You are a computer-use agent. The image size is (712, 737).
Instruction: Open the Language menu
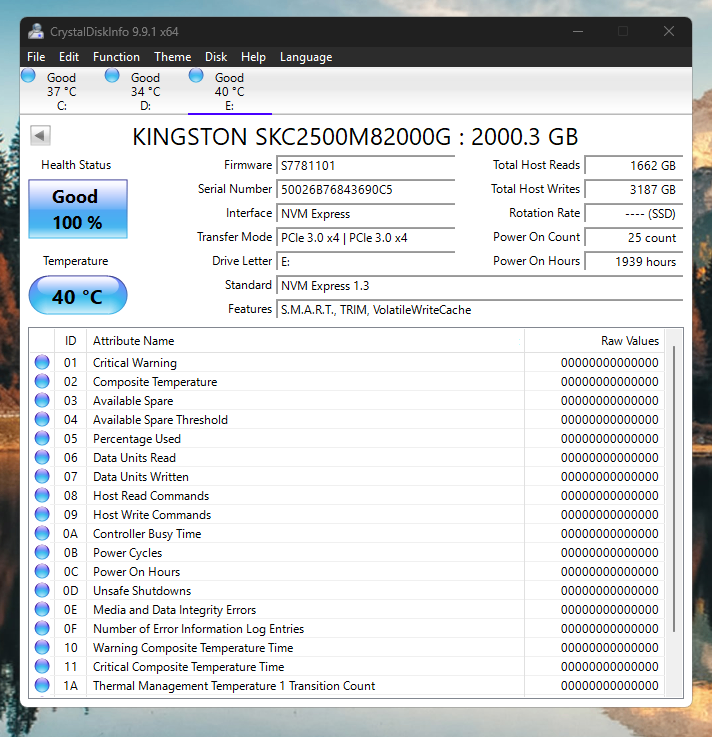coord(306,57)
